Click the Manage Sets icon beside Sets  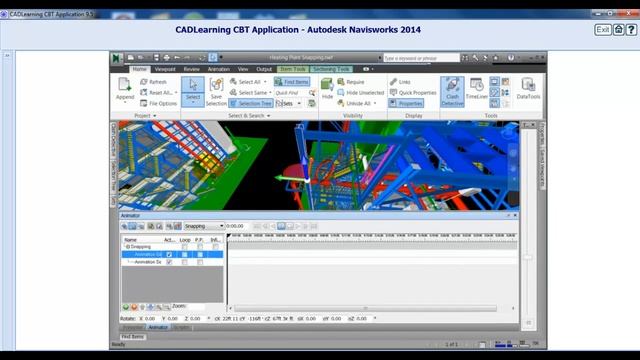(x=312, y=104)
